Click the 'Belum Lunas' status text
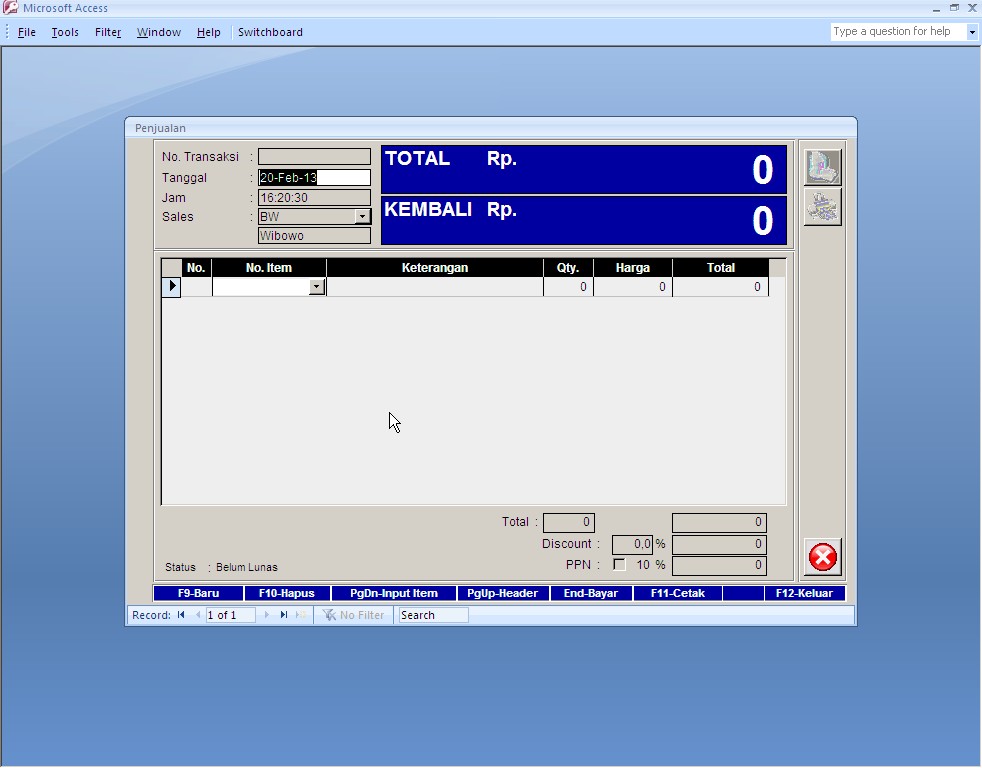The height and width of the screenshot is (768, 982). click(247, 567)
